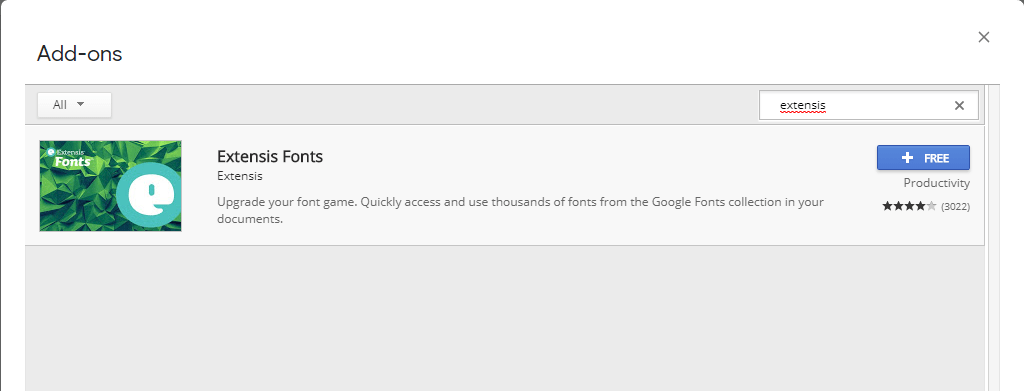1024x391 pixels.
Task: Click the empty gray area below the result
Action: click(x=504, y=319)
